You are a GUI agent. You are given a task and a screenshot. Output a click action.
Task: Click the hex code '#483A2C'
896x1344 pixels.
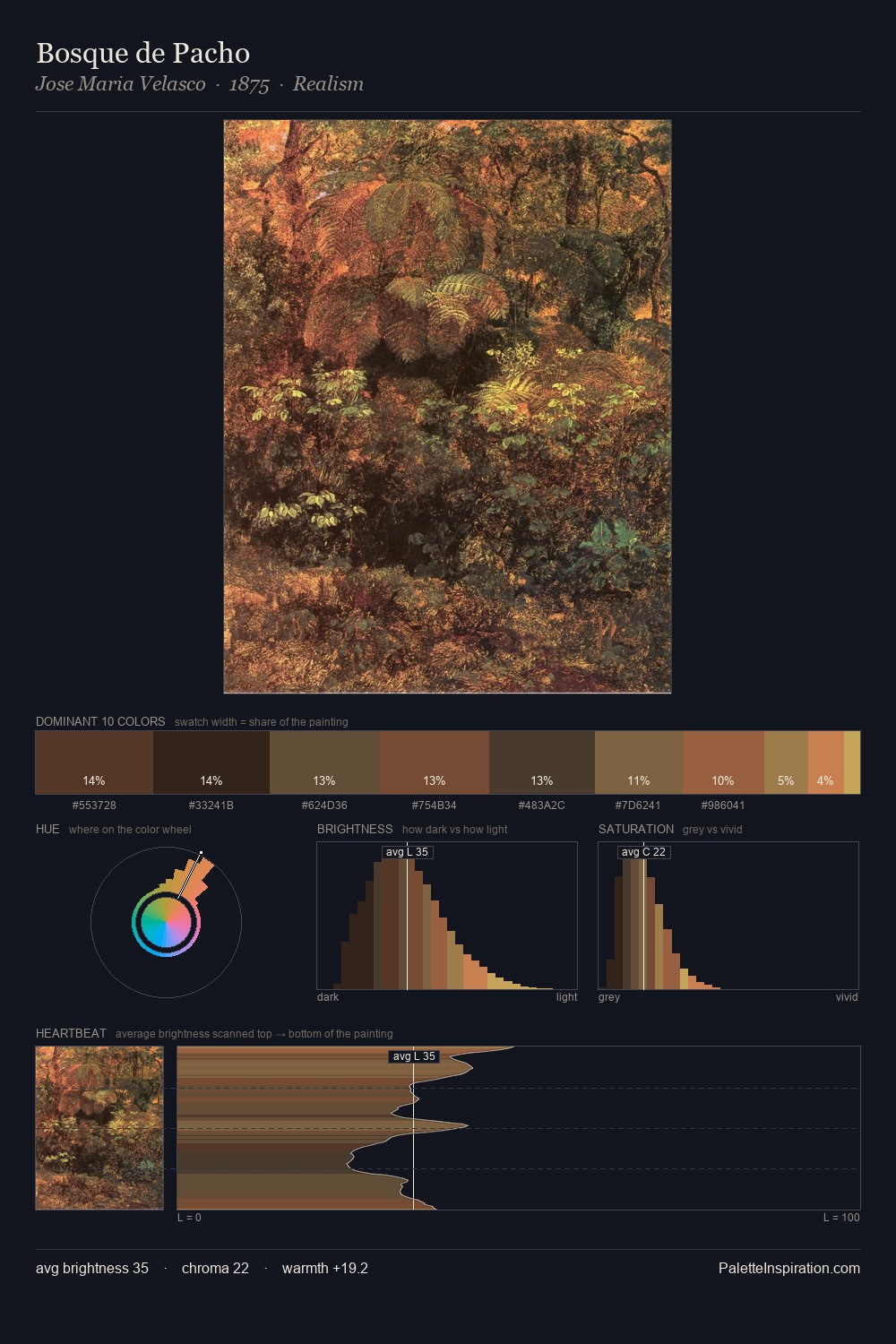click(542, 805)
